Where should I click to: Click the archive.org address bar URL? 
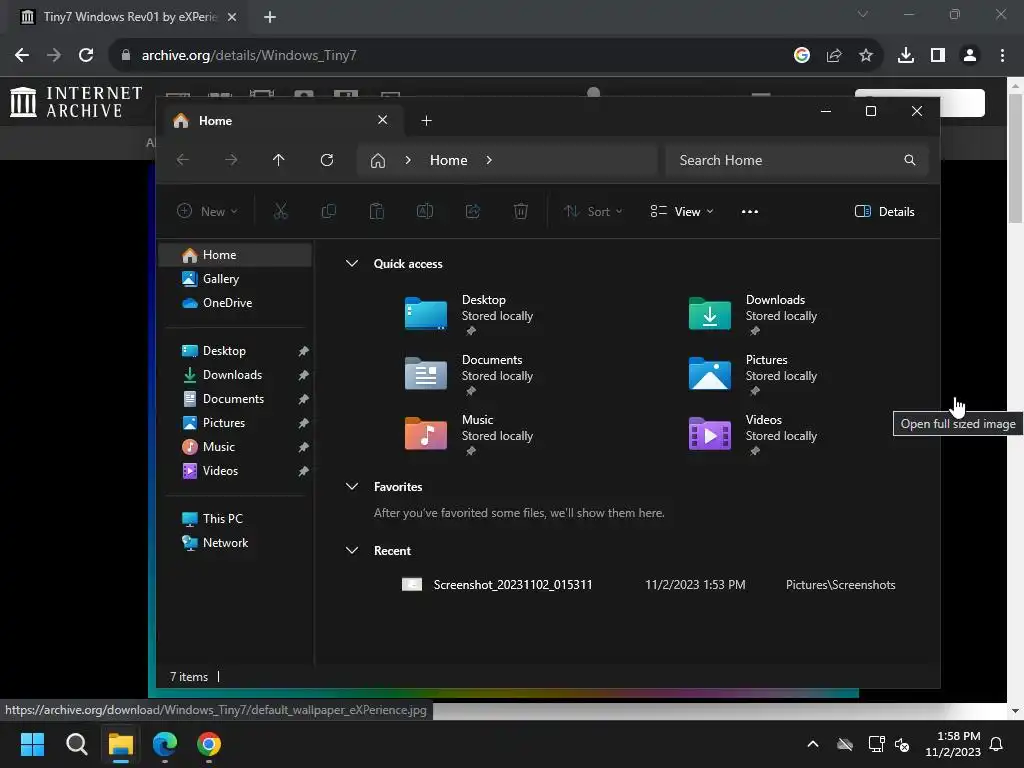tap(249, 56)
